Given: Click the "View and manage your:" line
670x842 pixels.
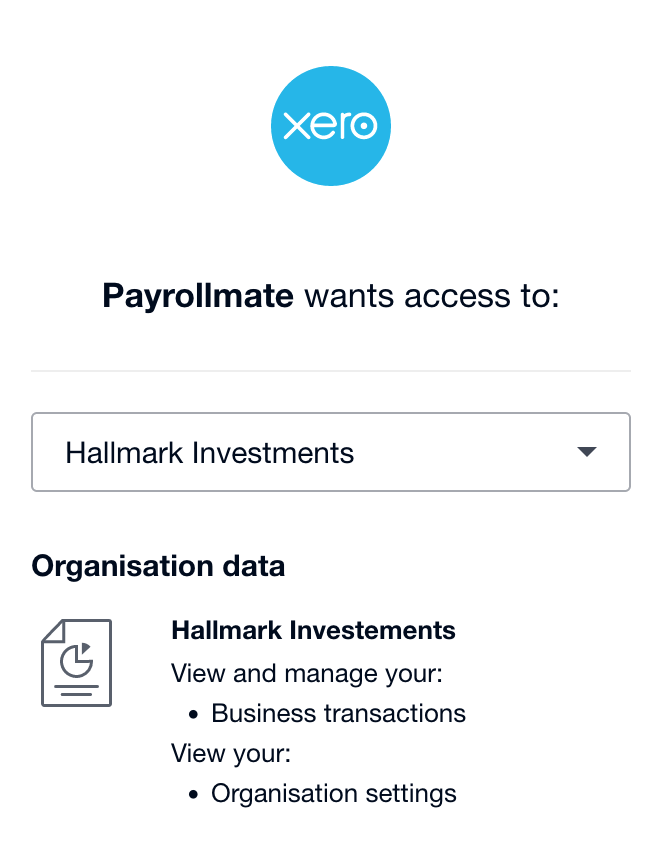Looking at the screenshot, I should (307, 673).
